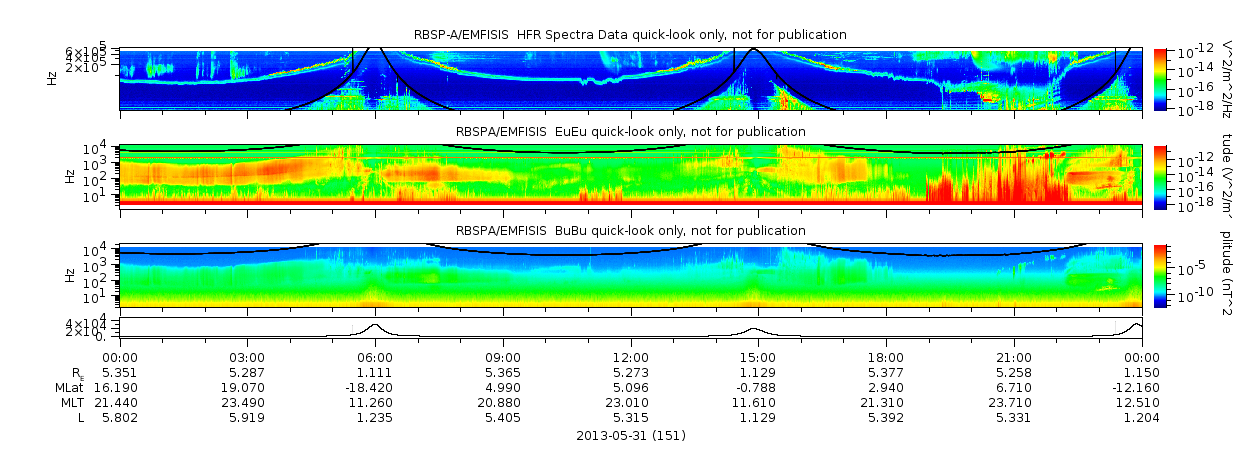
Task: Click the 15:00 peak in the line plot
Action: (x=754, y=331)
